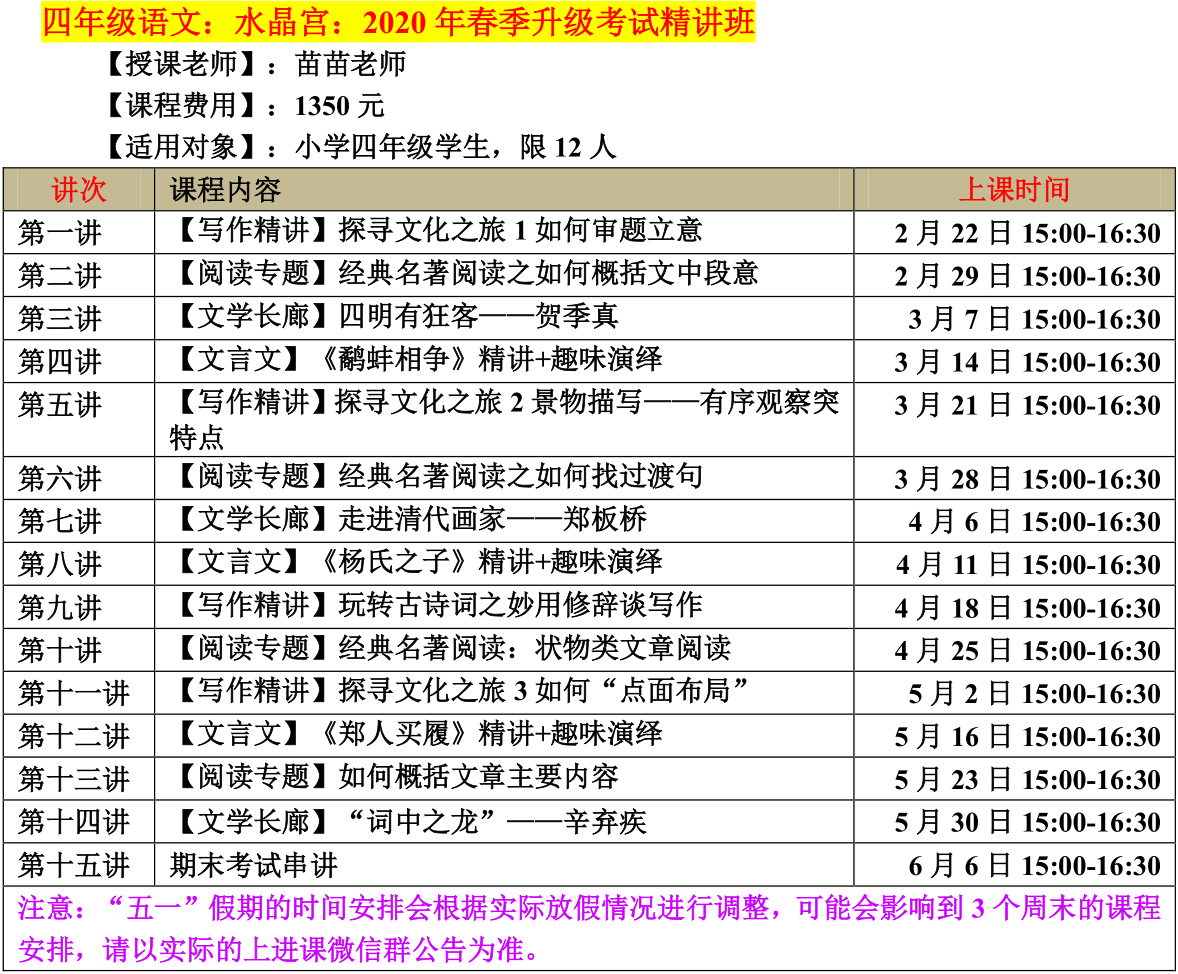Click the course fee 1350 元 text
The image size is (1178, 974).
tap(340, 106)
